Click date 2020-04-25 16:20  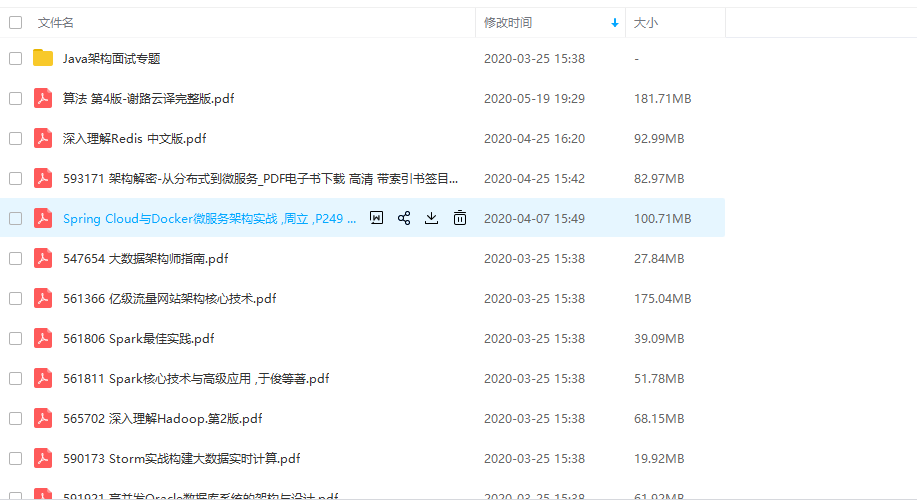pyautogui.click(x=535, y=139)
